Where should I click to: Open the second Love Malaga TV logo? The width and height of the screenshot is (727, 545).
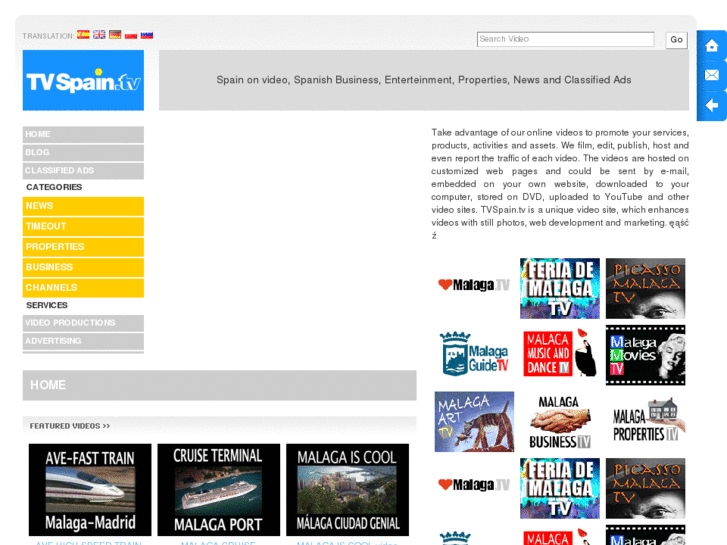pos(474,485)
